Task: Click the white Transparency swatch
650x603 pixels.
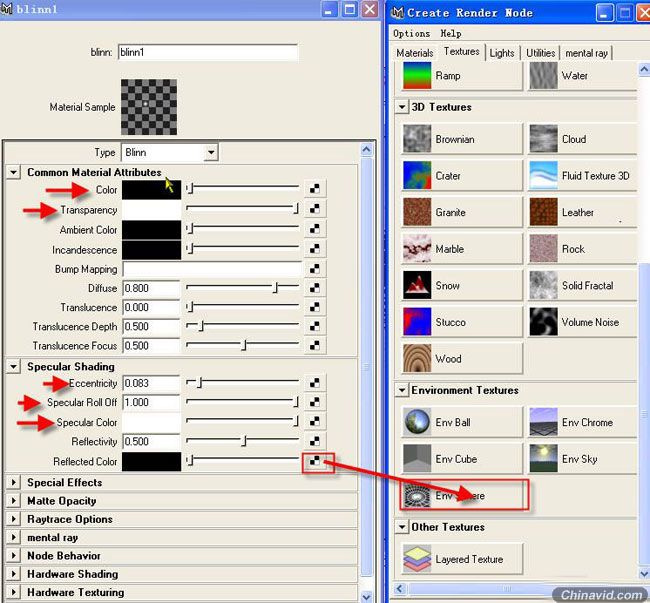Action: (151, 210)
